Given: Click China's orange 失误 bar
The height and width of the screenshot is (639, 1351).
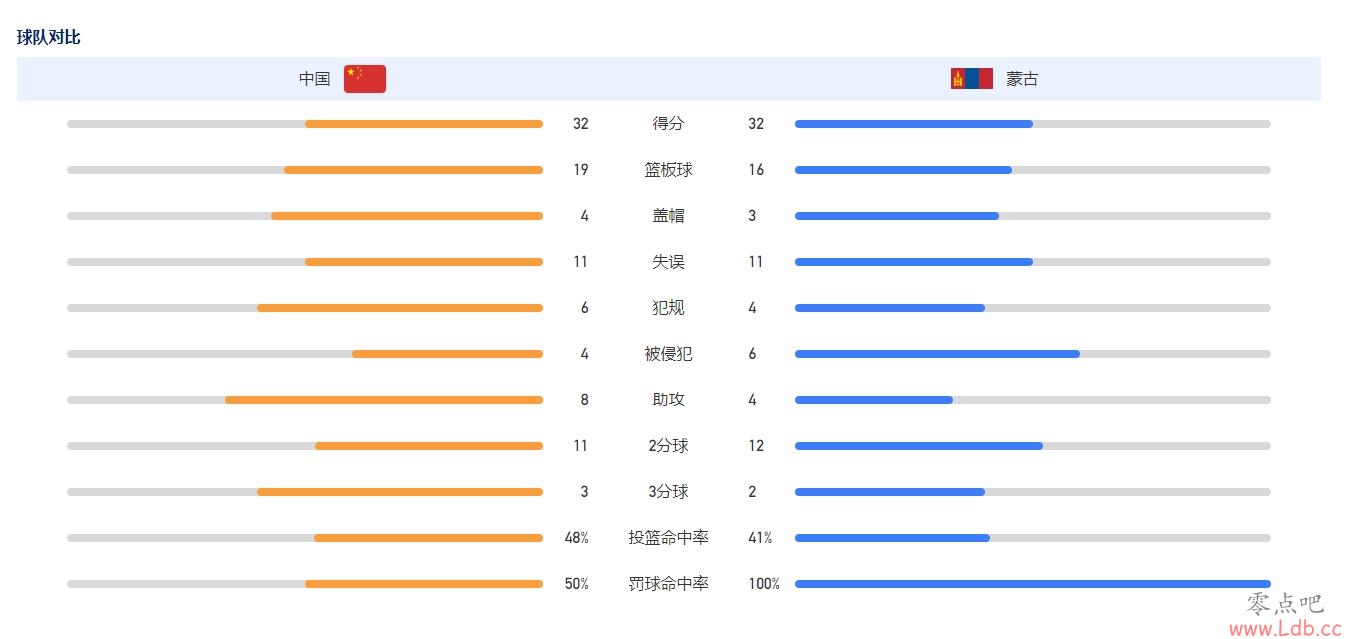Looking at the screenshot, I should 424,262.
